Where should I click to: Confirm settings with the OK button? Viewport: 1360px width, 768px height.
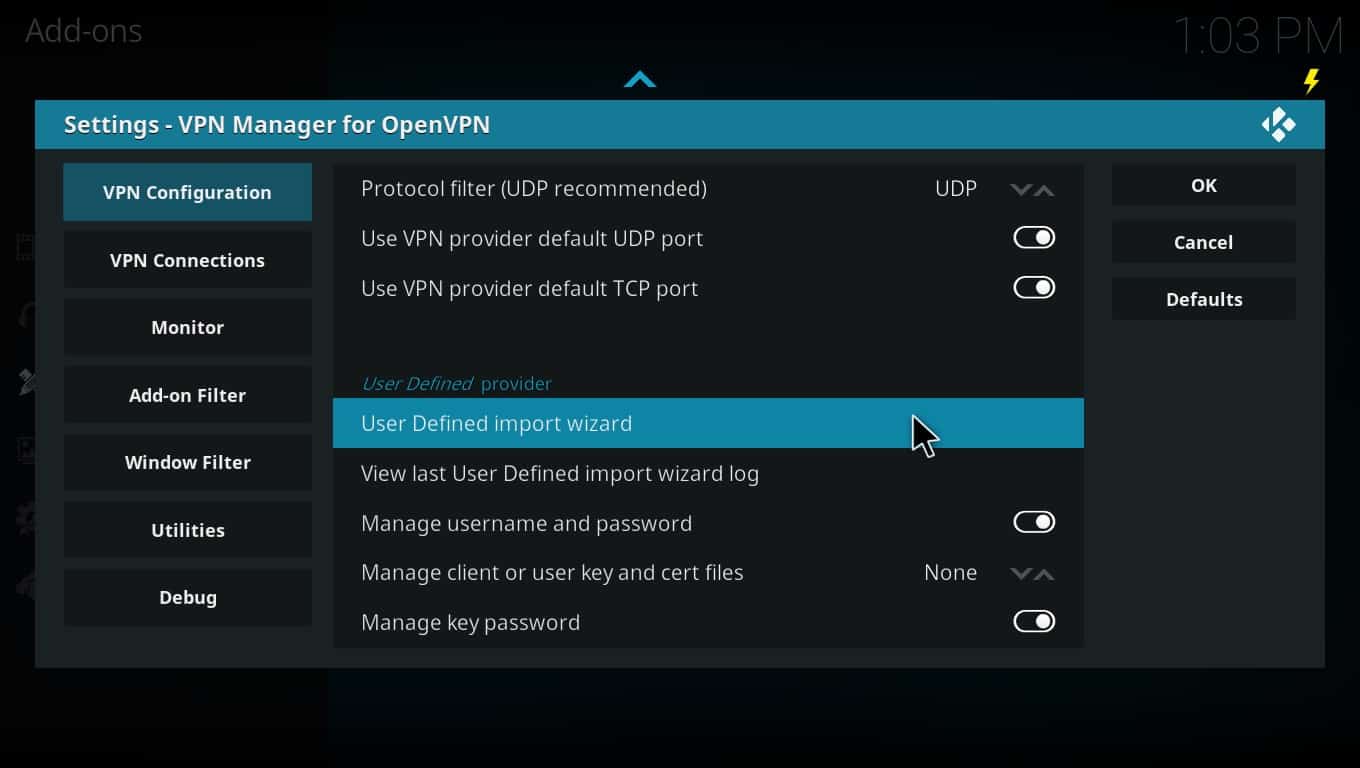click(1204, 185)
